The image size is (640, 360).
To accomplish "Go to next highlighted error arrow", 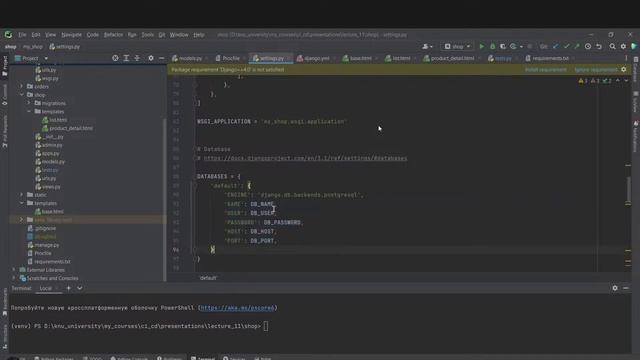I will (x=626, y=81).
